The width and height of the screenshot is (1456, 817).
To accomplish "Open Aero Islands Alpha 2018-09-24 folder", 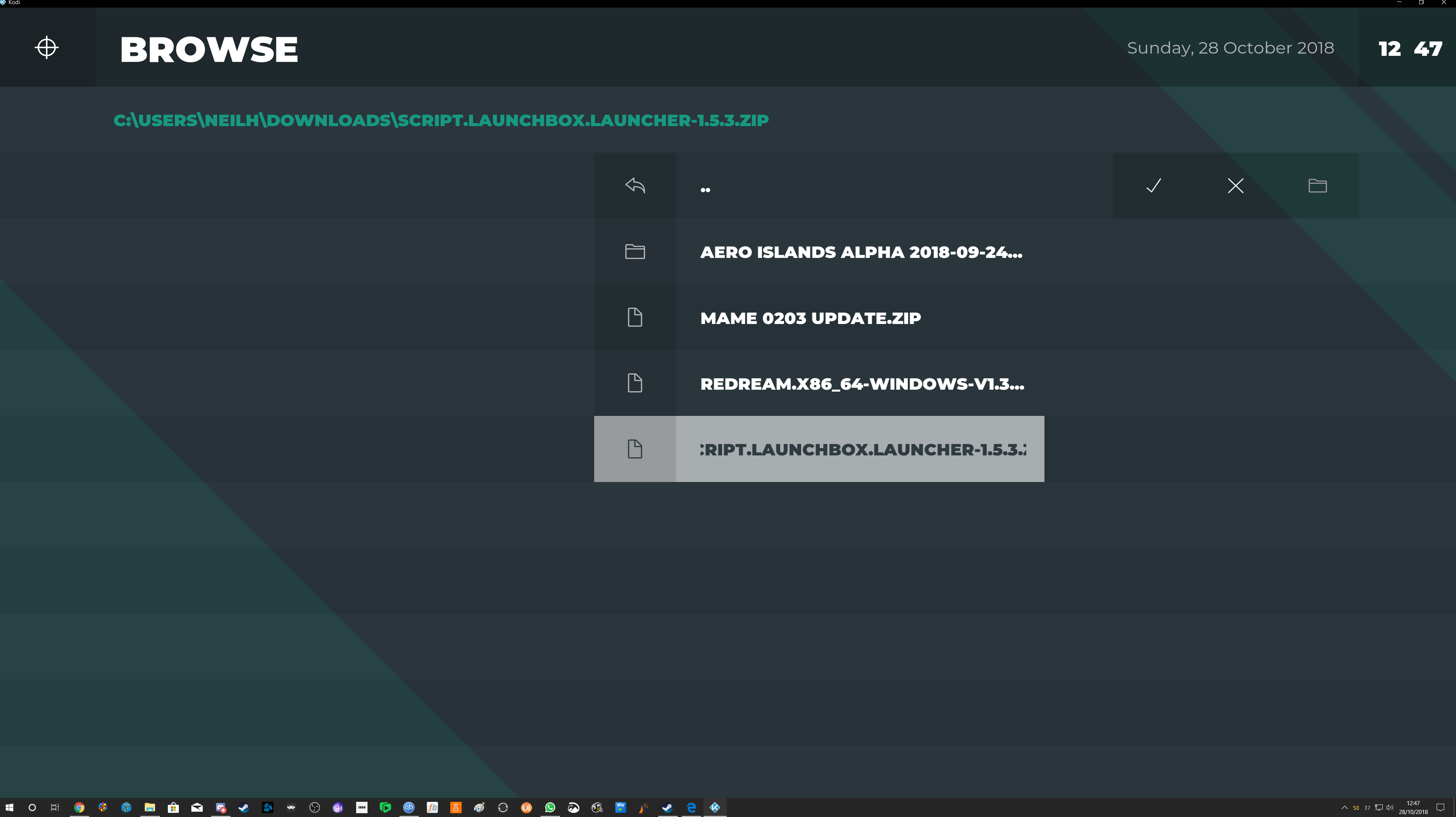I will (819, 251).
